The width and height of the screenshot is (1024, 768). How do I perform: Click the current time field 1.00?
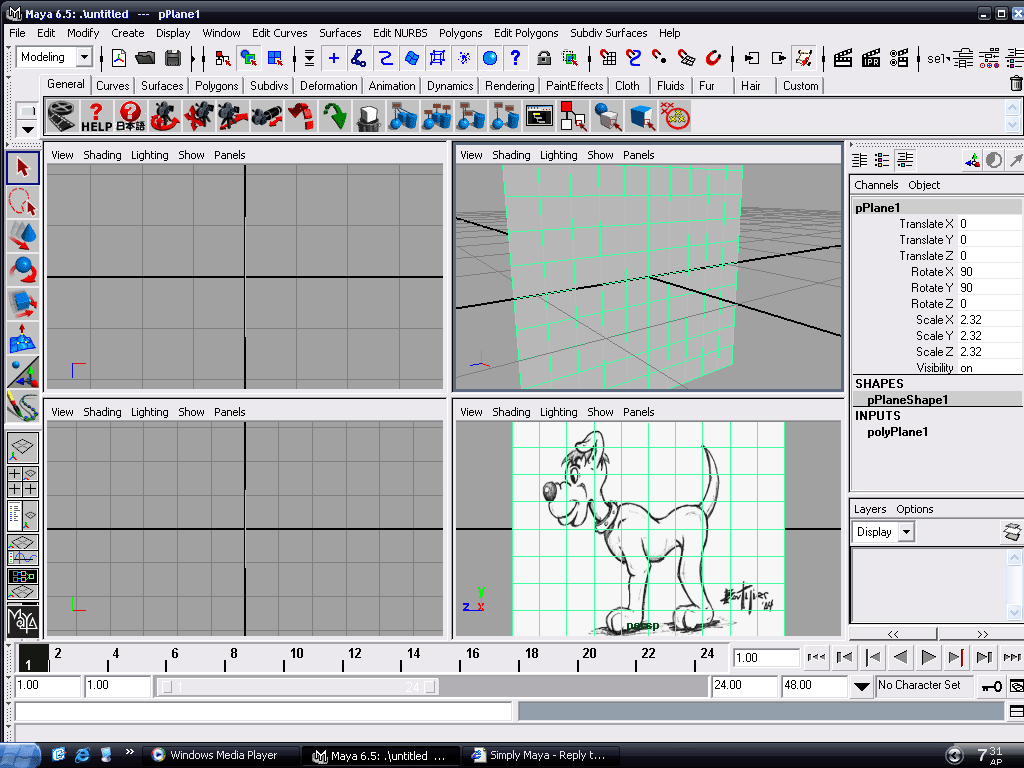coord(765,658)
